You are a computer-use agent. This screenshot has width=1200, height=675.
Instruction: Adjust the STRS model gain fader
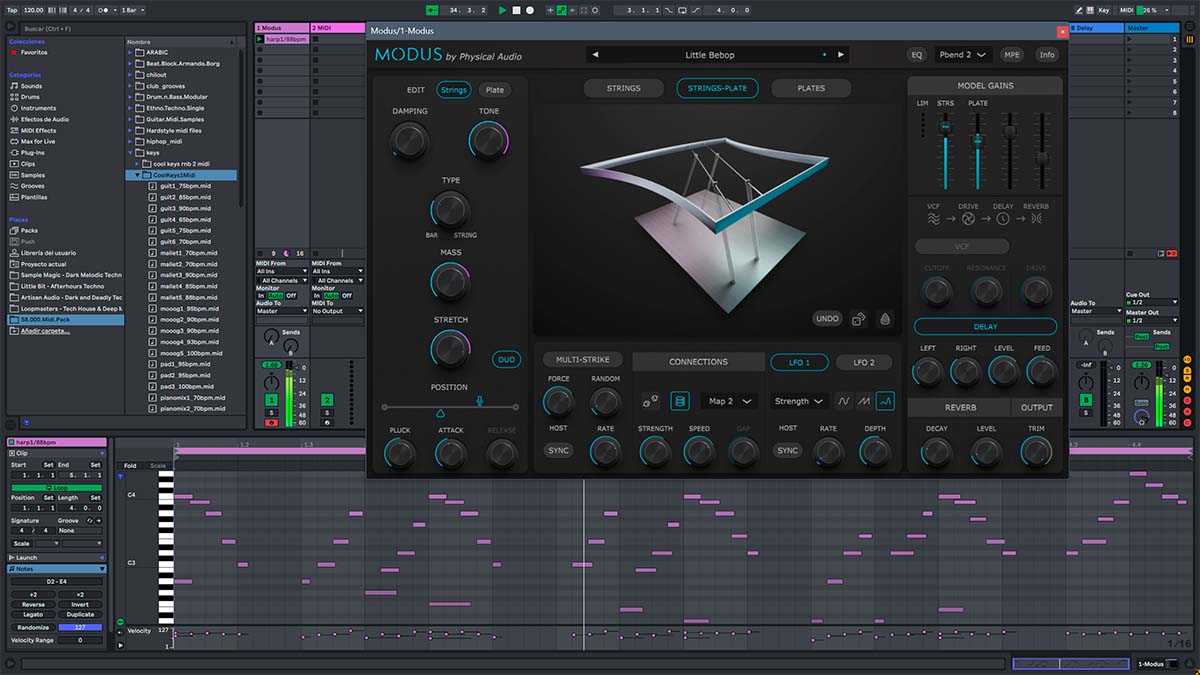click(x=945, y=128)
